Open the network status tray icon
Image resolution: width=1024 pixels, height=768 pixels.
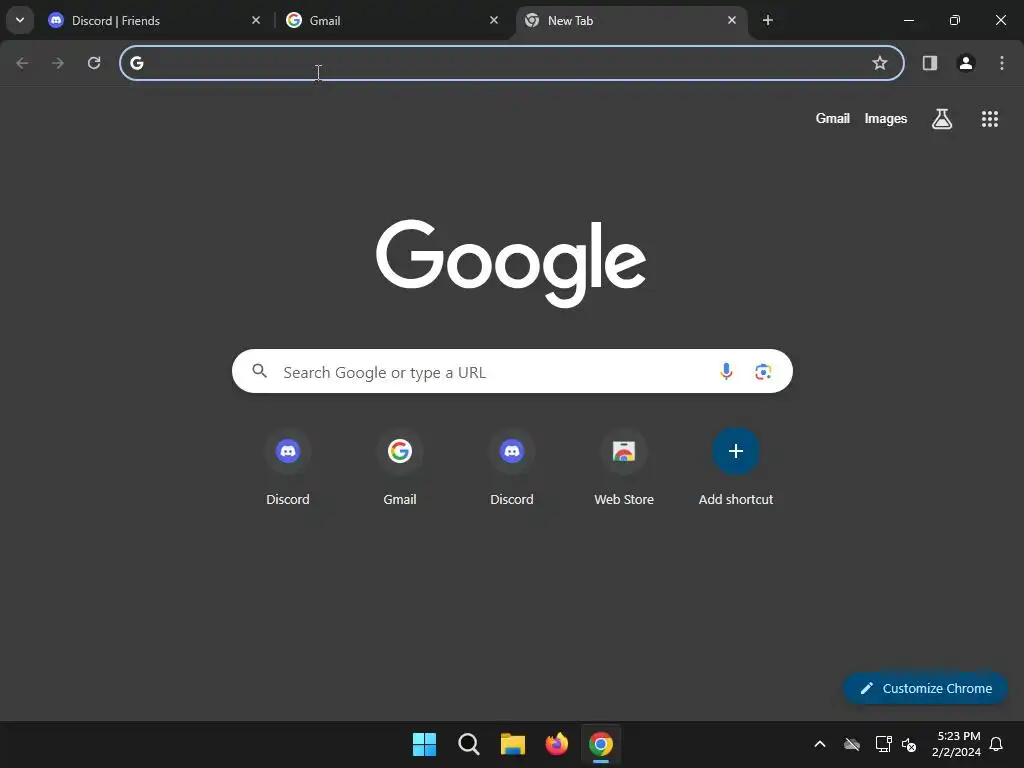tap(883, 744)
